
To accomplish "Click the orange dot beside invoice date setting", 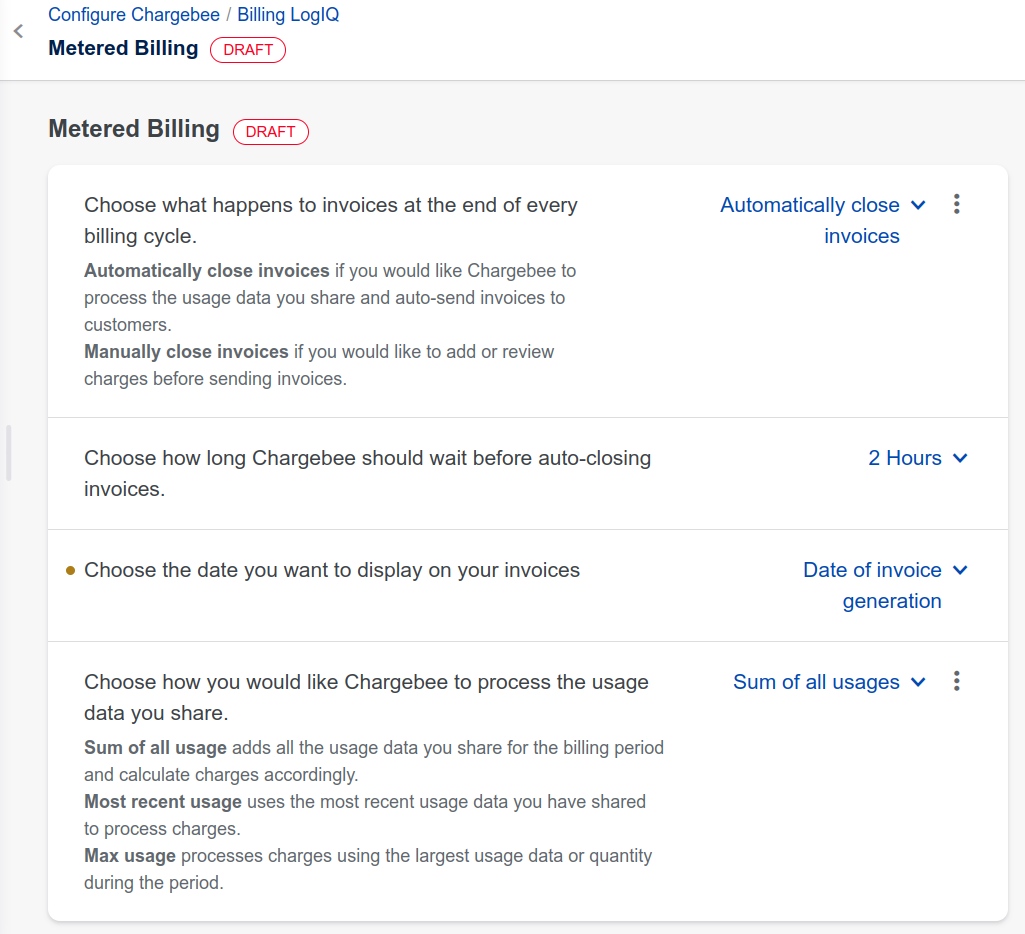I will [x=70, y=571].
